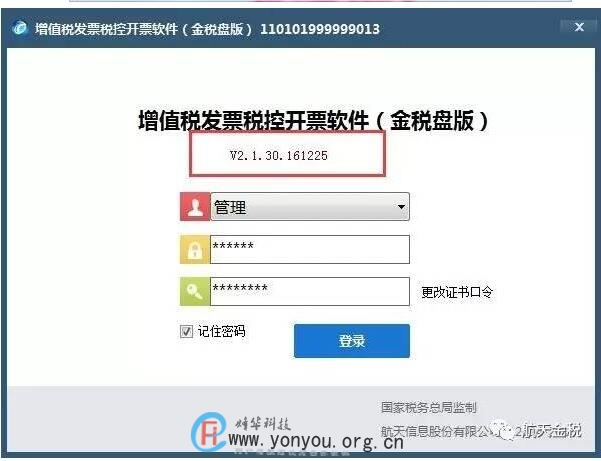
Task: Click the 航天信息股份有限公司 footer text
Action: [437, 432]
